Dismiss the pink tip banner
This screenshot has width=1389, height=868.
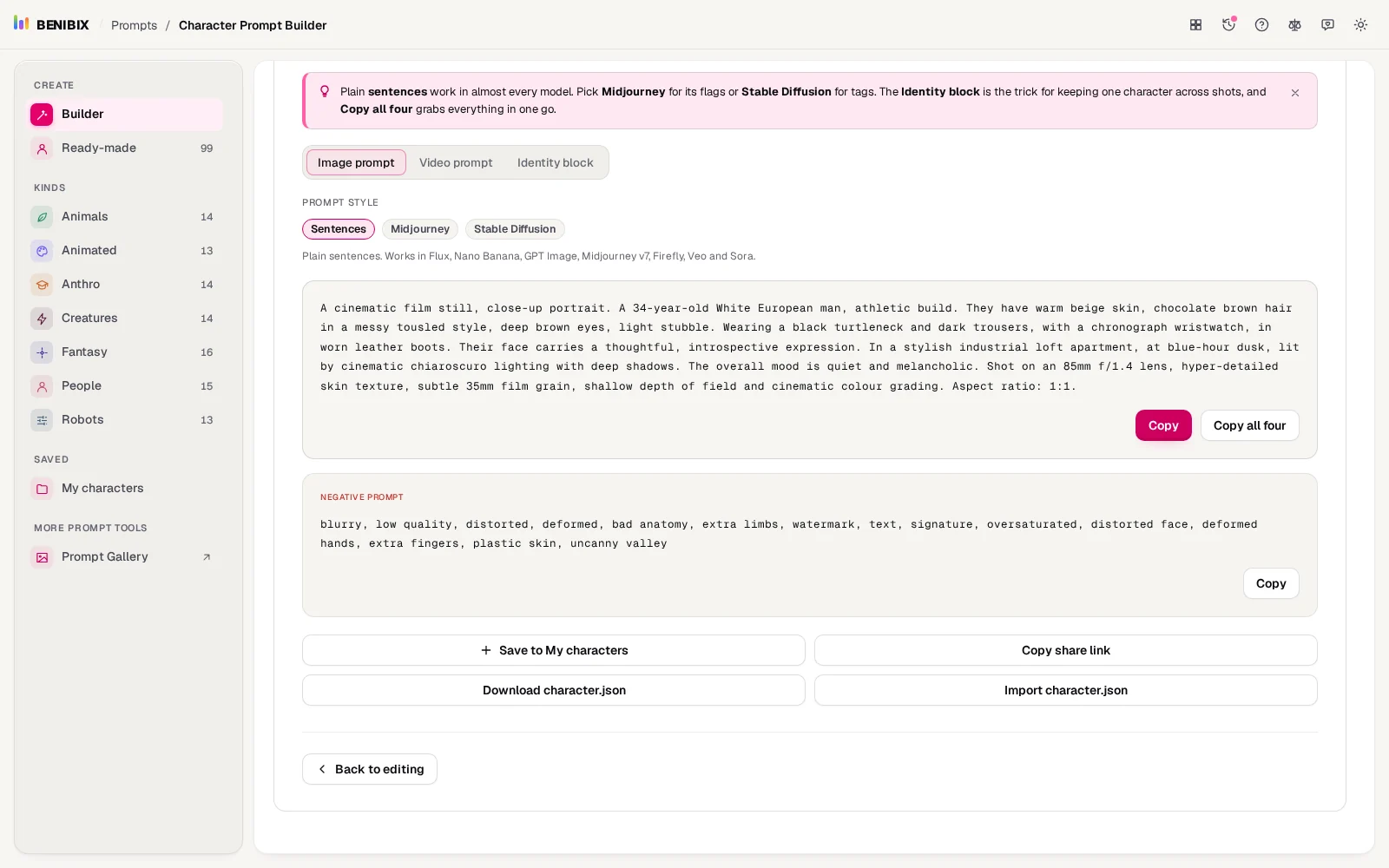tap(1295, 93)
